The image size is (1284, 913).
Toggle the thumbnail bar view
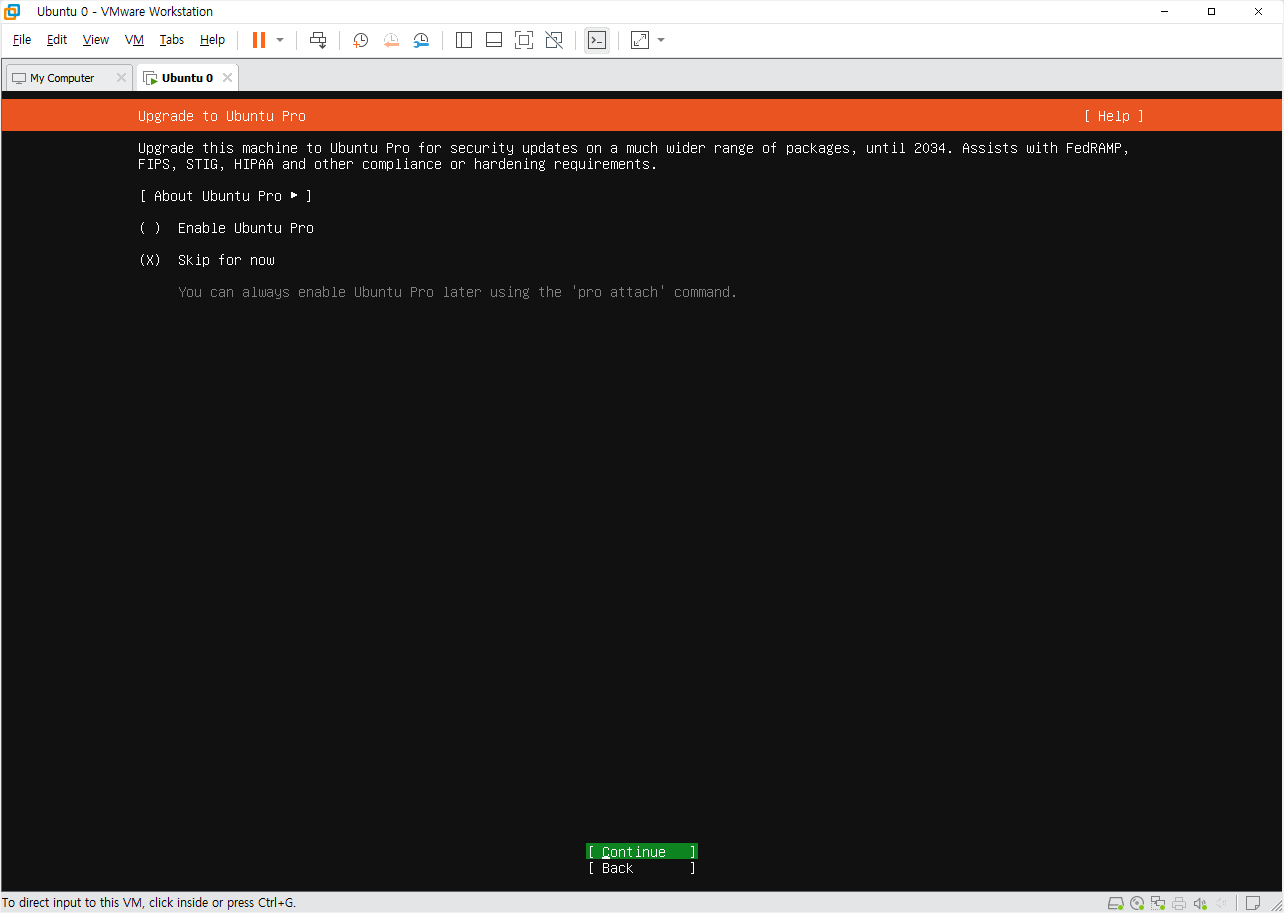click(494, 40)
